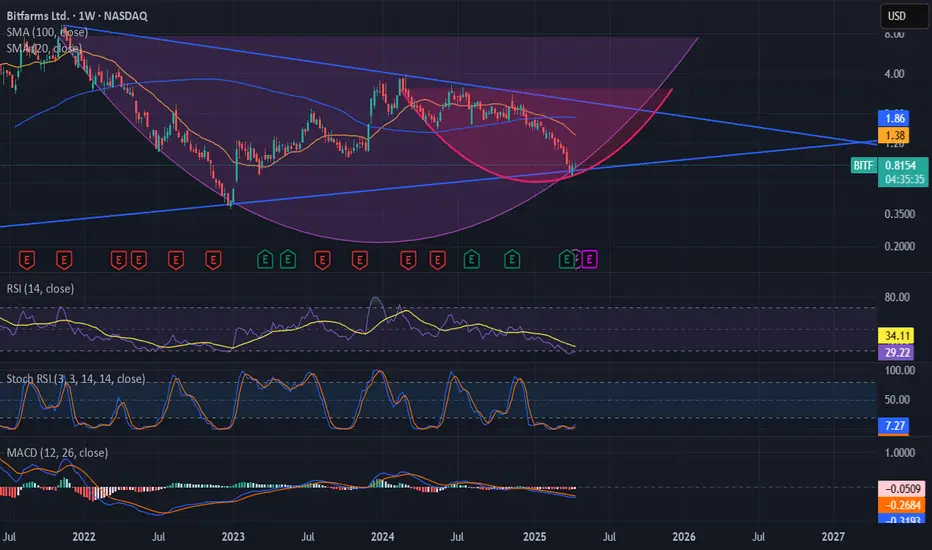Click the yellow 34.11 RSI value label

tap(897, 336)
